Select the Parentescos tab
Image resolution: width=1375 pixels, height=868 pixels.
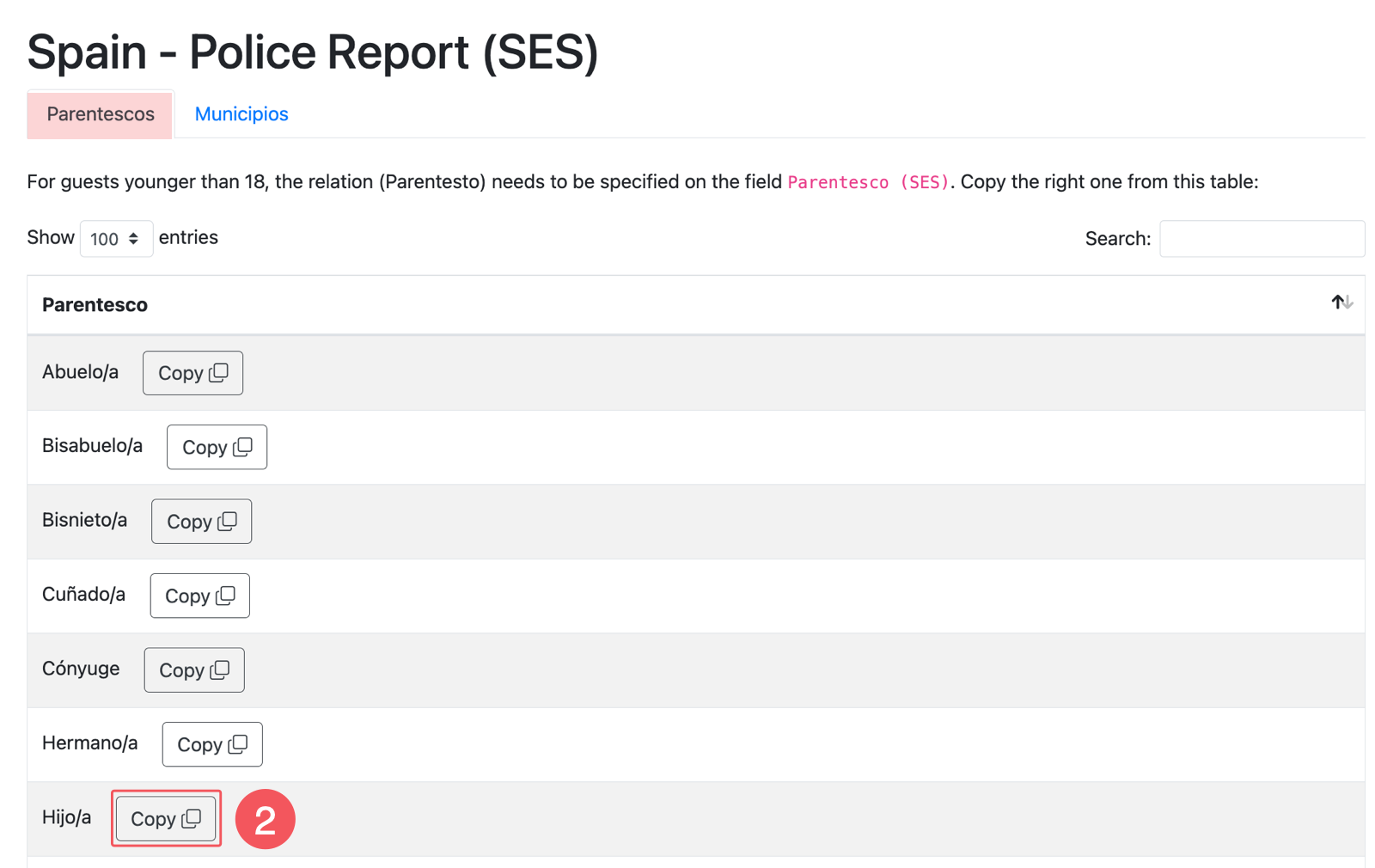click(101, 114)
